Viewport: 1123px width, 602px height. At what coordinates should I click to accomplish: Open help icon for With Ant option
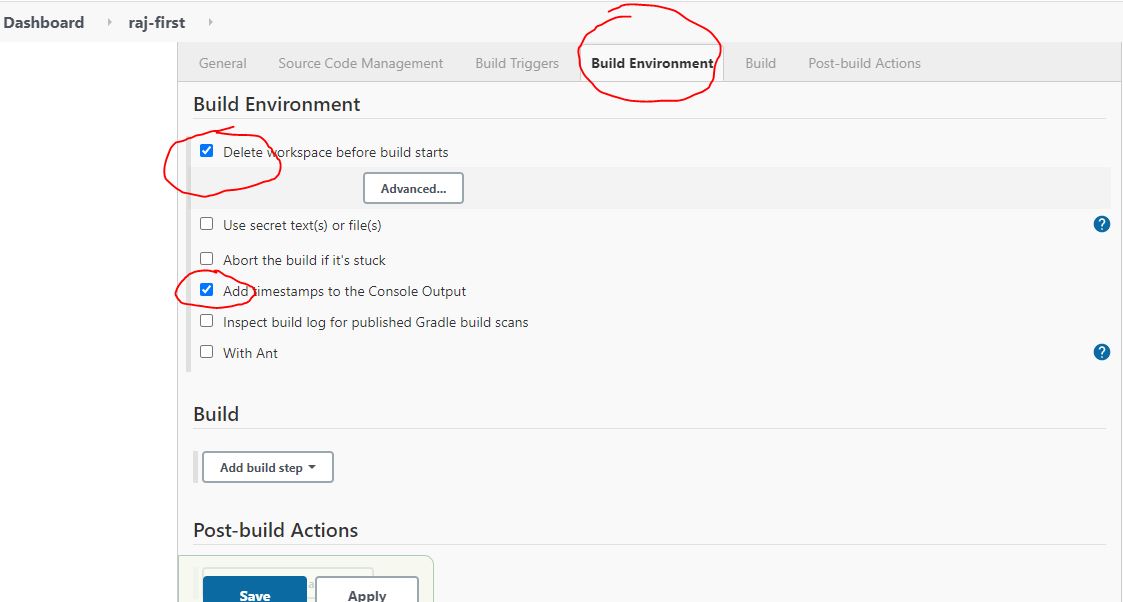click(x=1101, y=352)
